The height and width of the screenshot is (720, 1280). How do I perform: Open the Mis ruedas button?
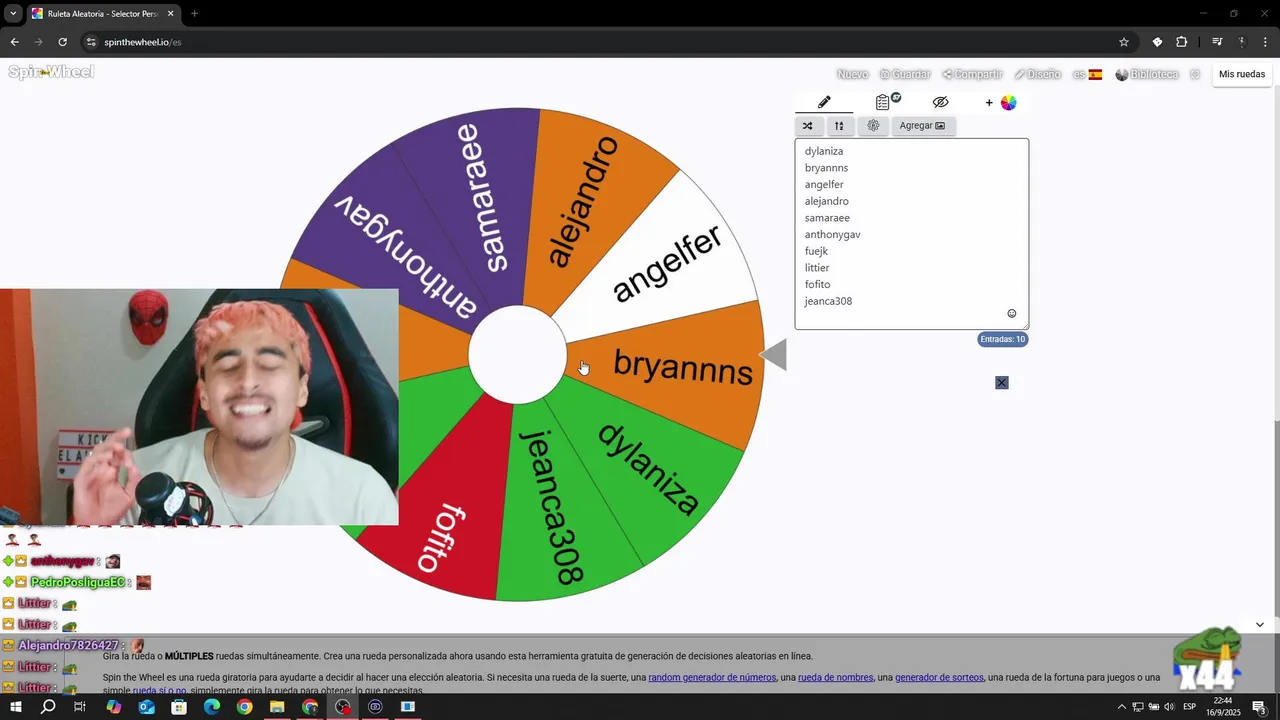[1242, 74]
